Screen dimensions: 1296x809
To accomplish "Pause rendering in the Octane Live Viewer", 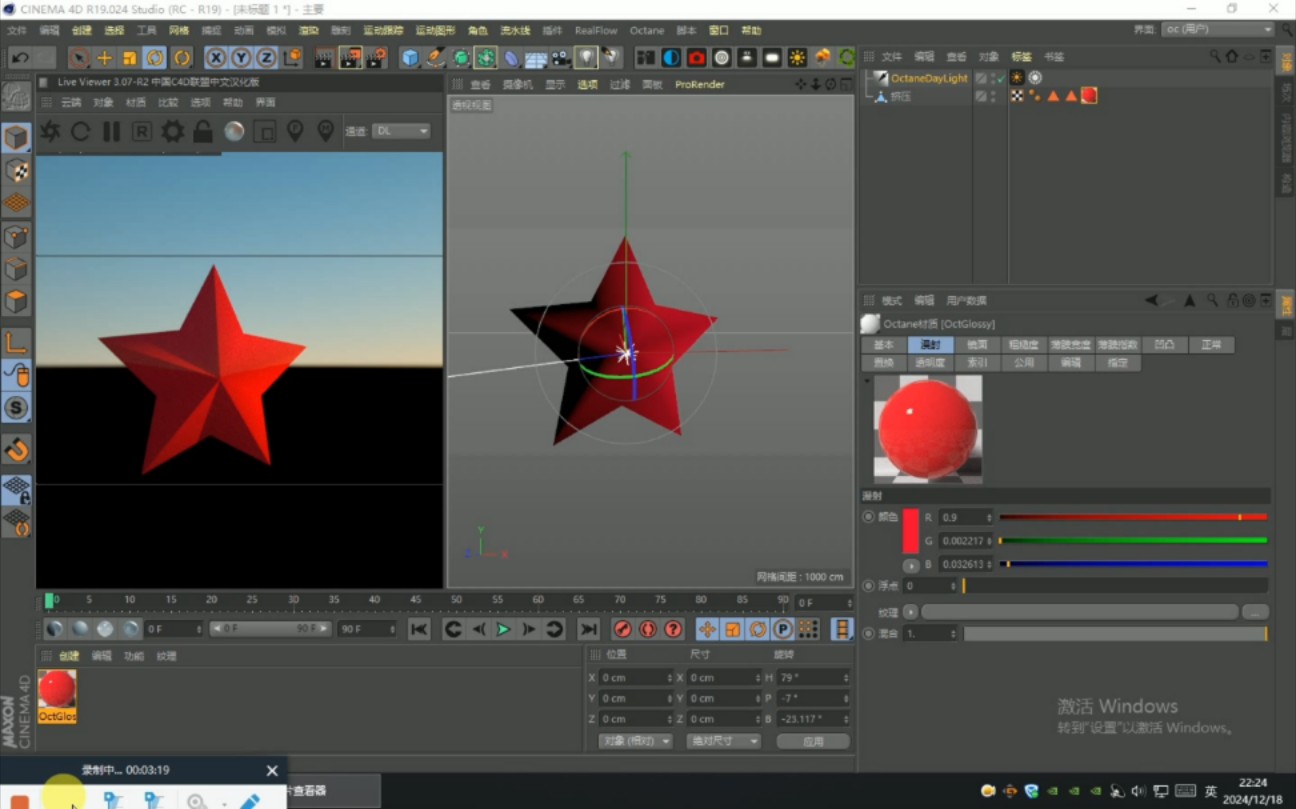I will [x=111, y=131].
